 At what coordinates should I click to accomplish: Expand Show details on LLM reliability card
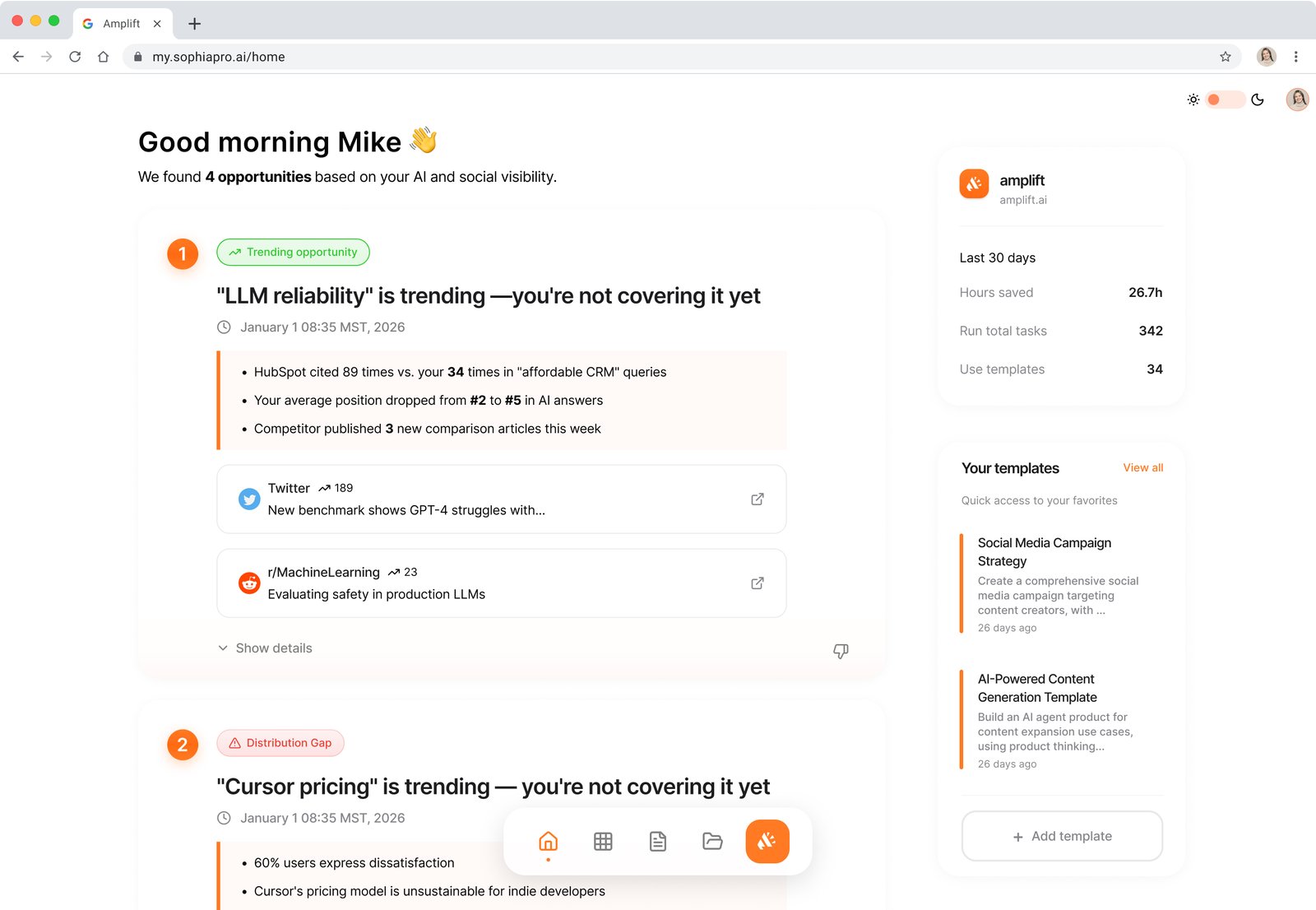(x=265, y=648)
